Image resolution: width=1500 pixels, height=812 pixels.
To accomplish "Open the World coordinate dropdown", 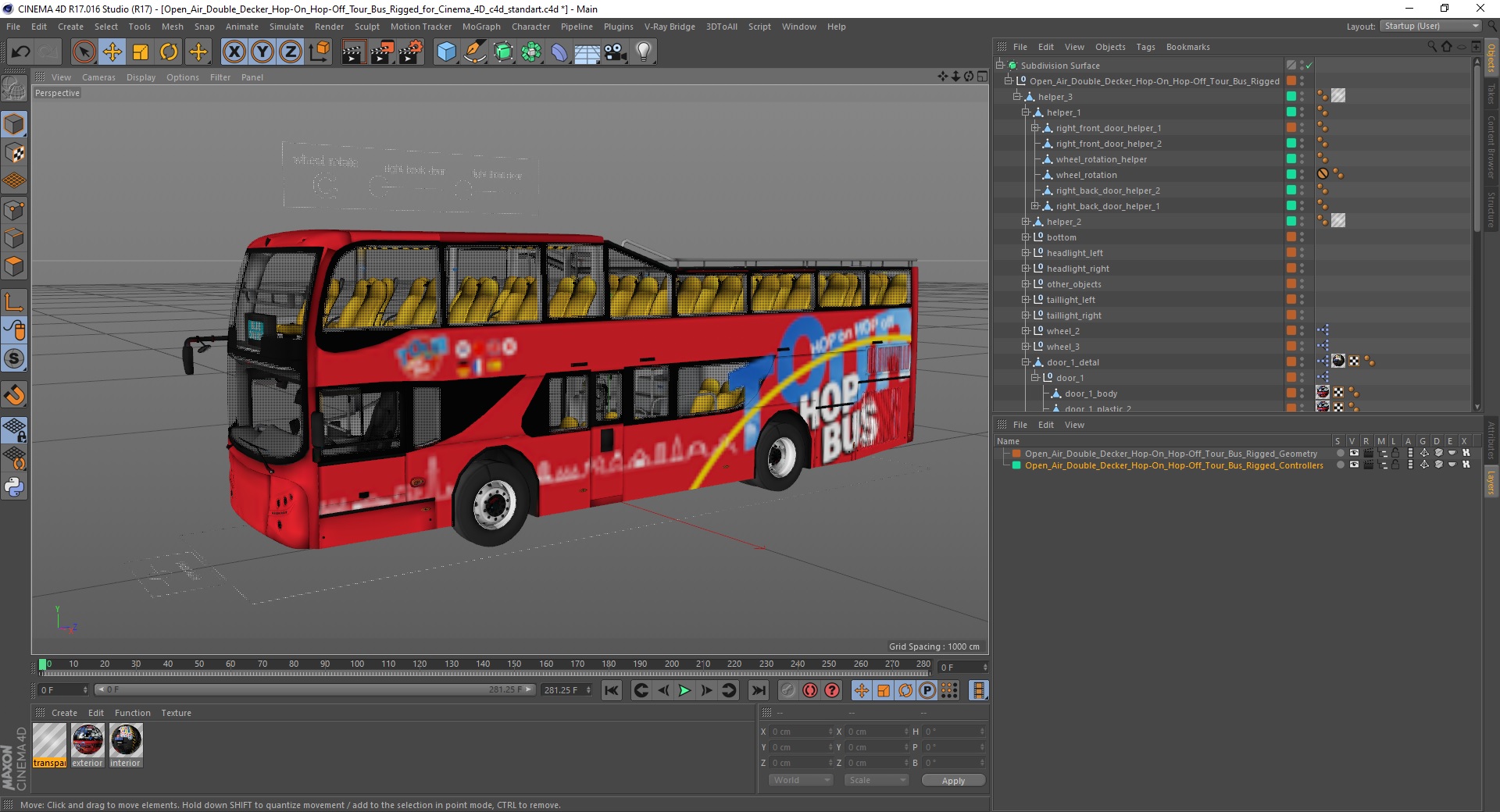I will [801, 780].
